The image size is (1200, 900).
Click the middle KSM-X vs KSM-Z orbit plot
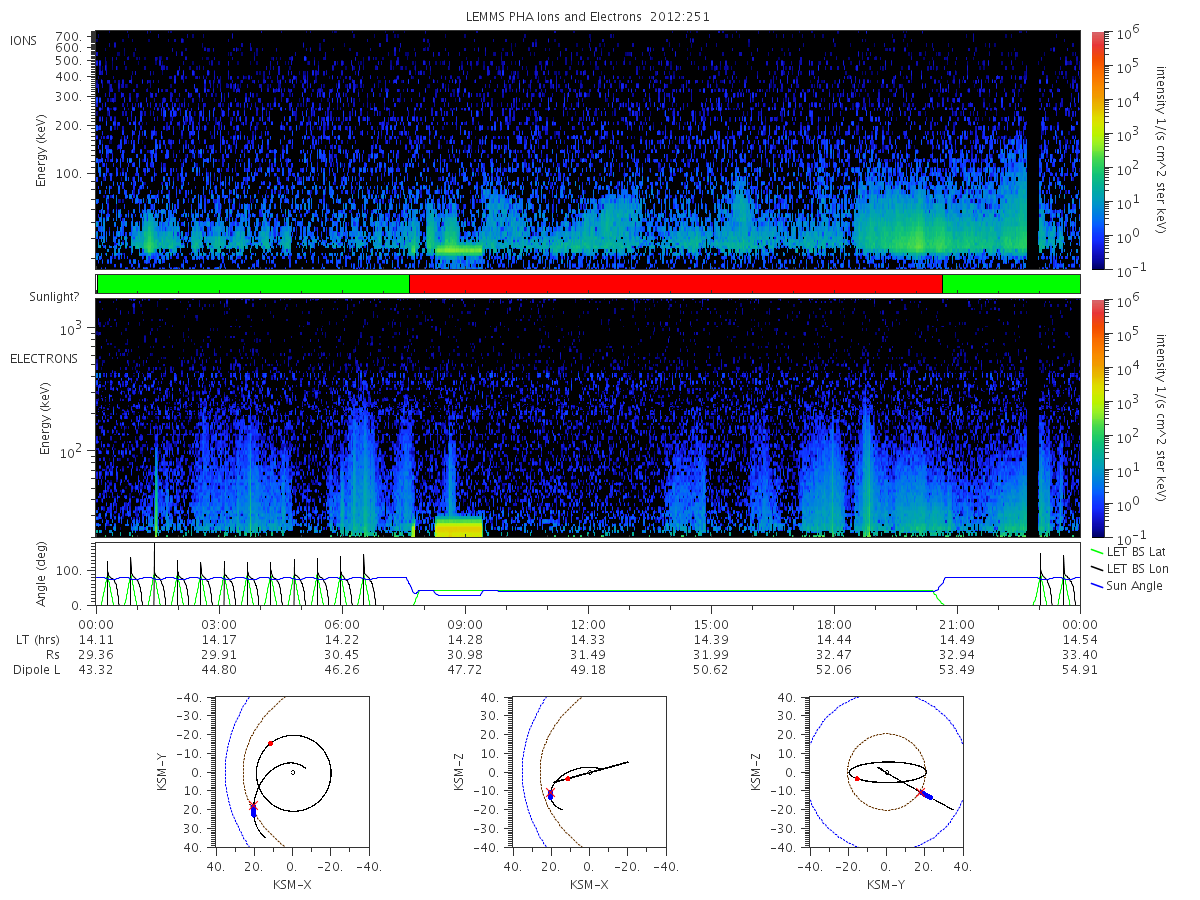tap(588, 772)
